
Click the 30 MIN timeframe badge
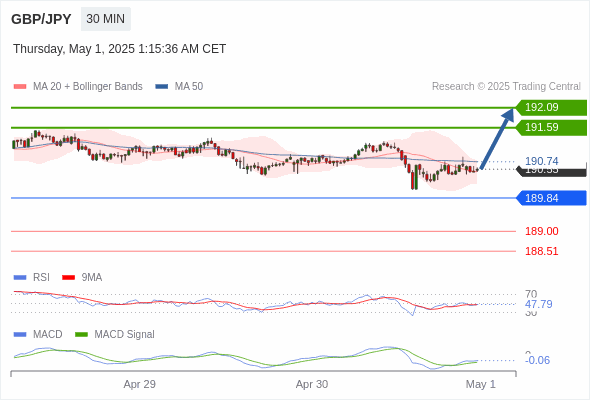[106, 19]
